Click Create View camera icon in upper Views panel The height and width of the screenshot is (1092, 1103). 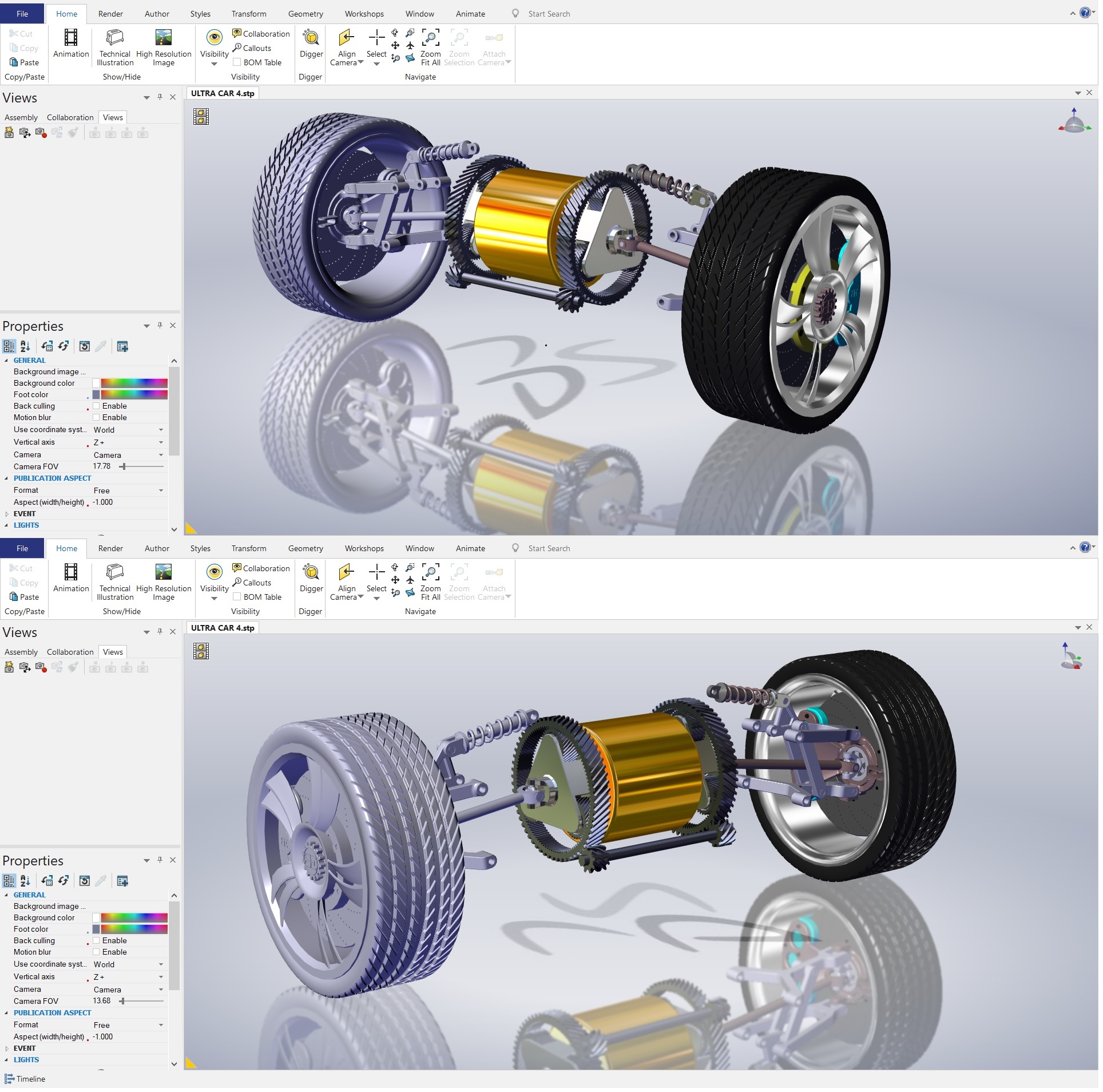9,133
